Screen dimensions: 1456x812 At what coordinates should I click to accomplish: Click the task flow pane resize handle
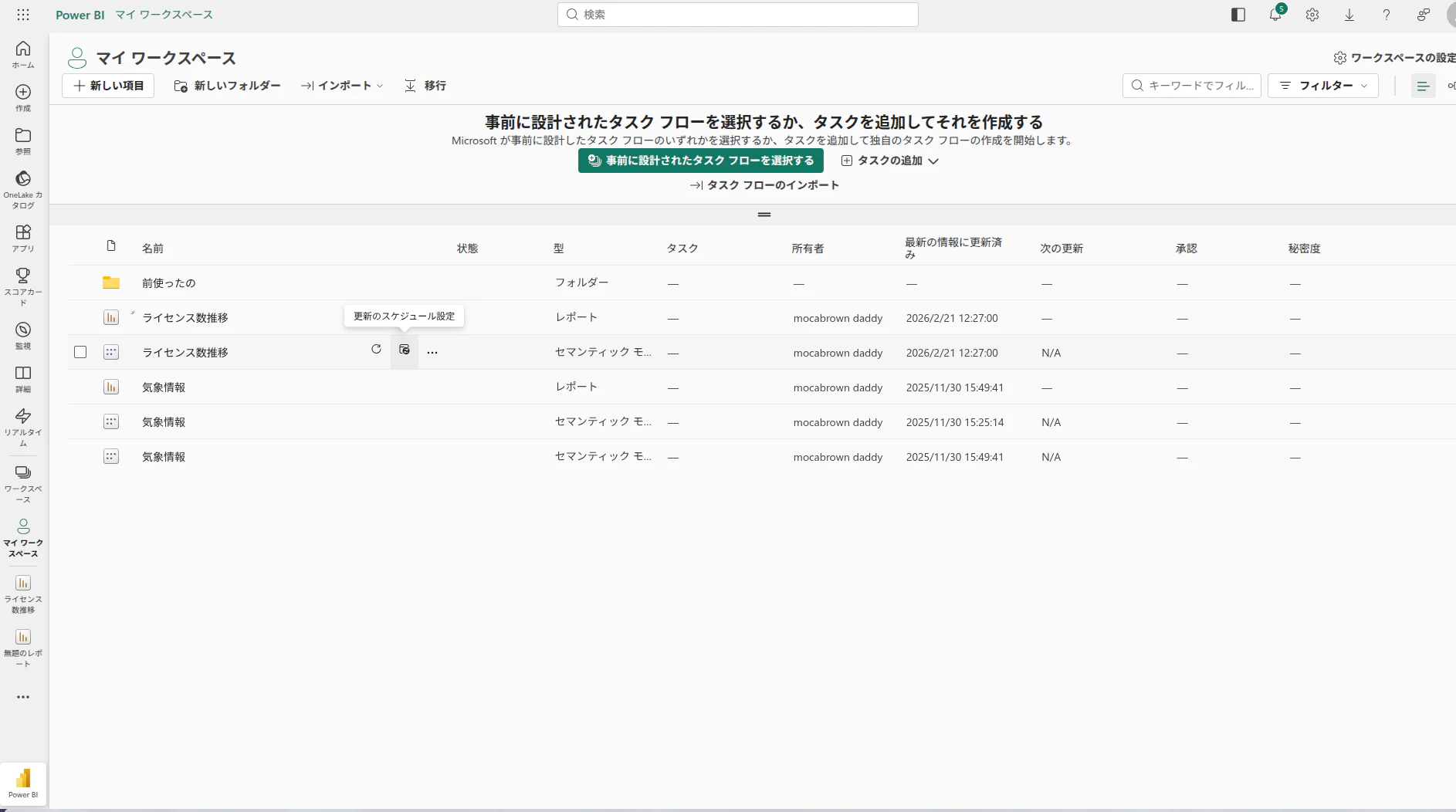pyautogui.click(x=764, y=215)
